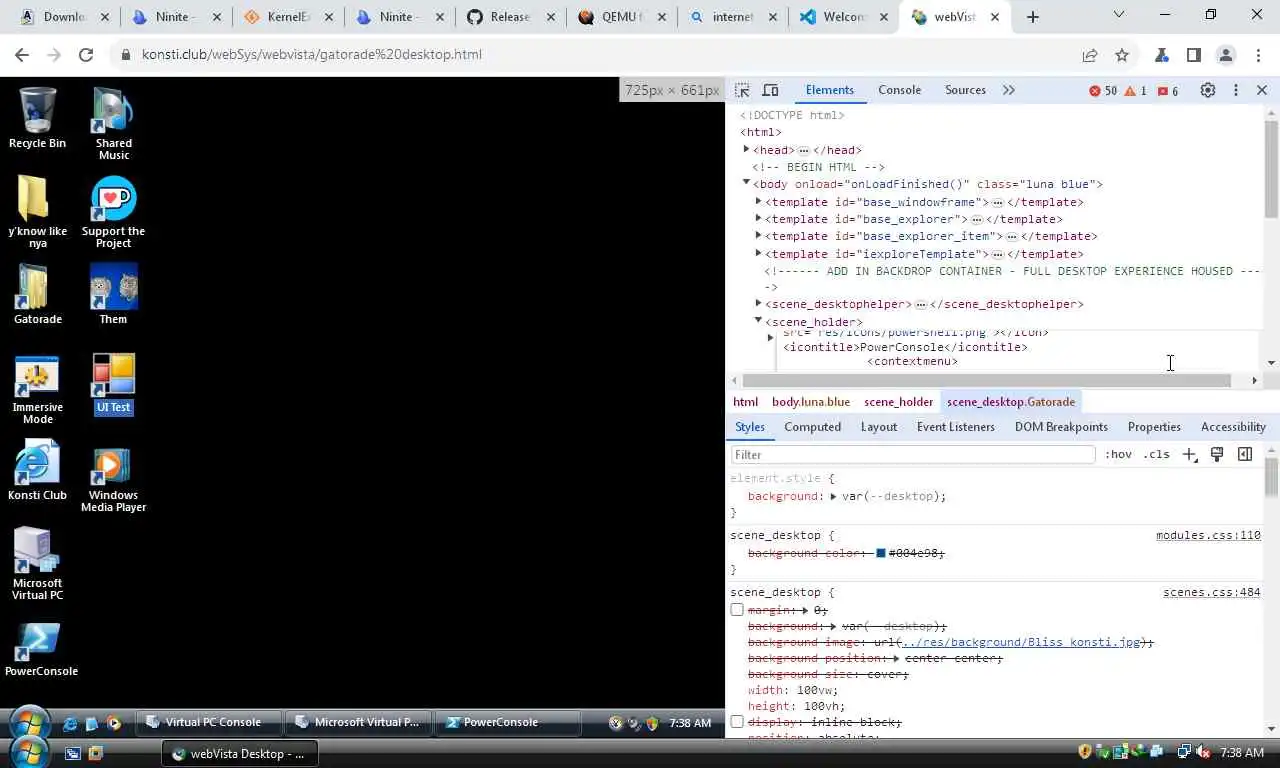This screenshot has height=768, width=1280.
Task: Toggle Chrome side panel icon
Action: click(1194, 55)
